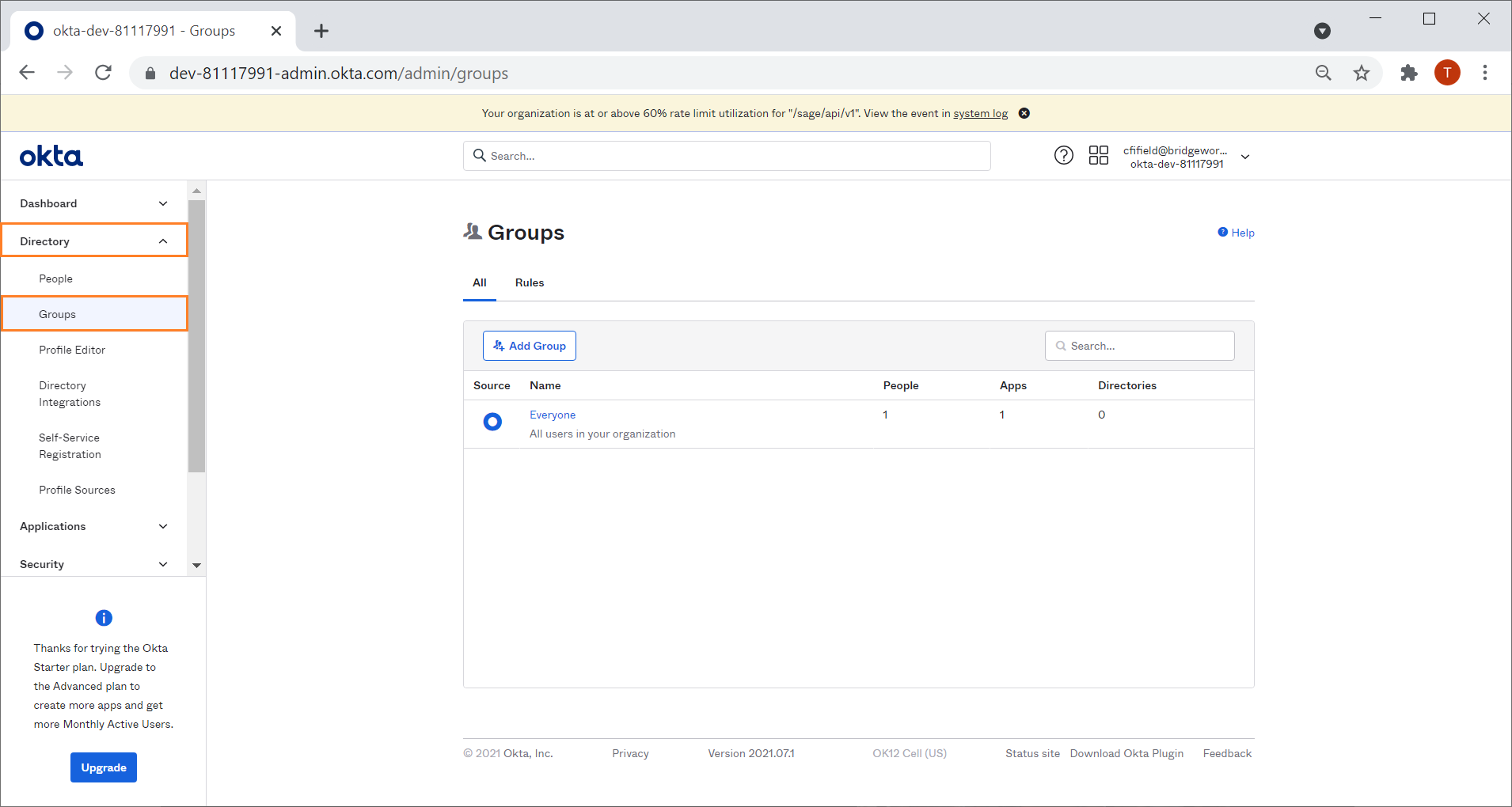Close the okta-dev-81117991 Groups tab

click(x=276, y=31)
